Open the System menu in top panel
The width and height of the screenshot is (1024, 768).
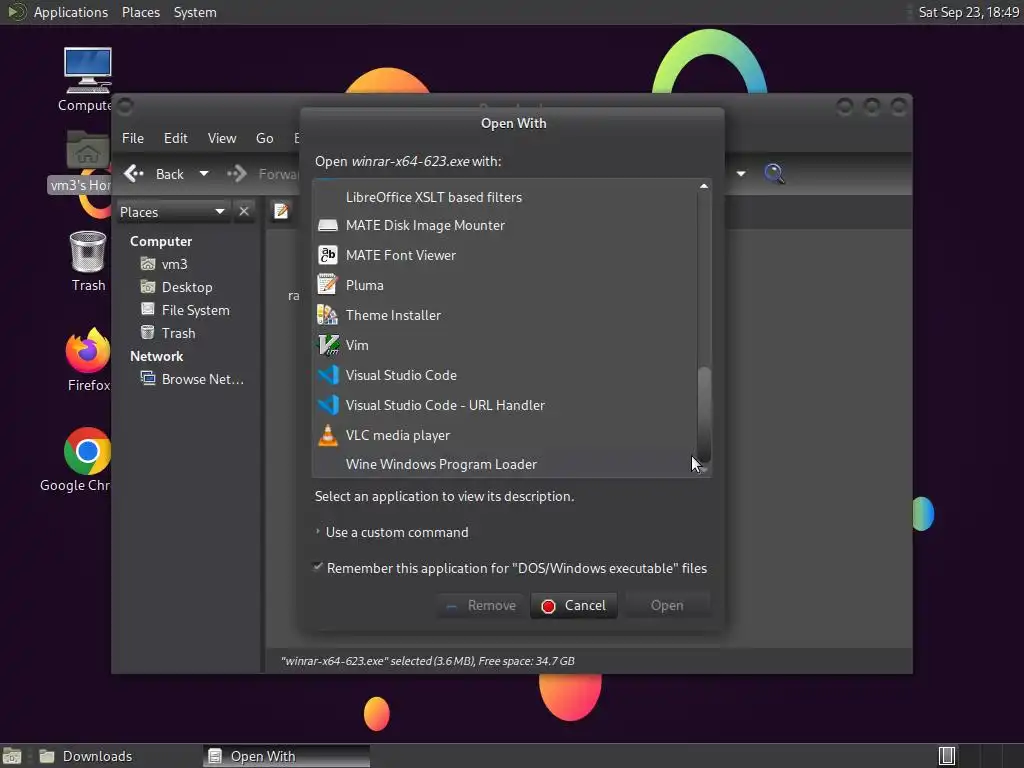point(195,12)
